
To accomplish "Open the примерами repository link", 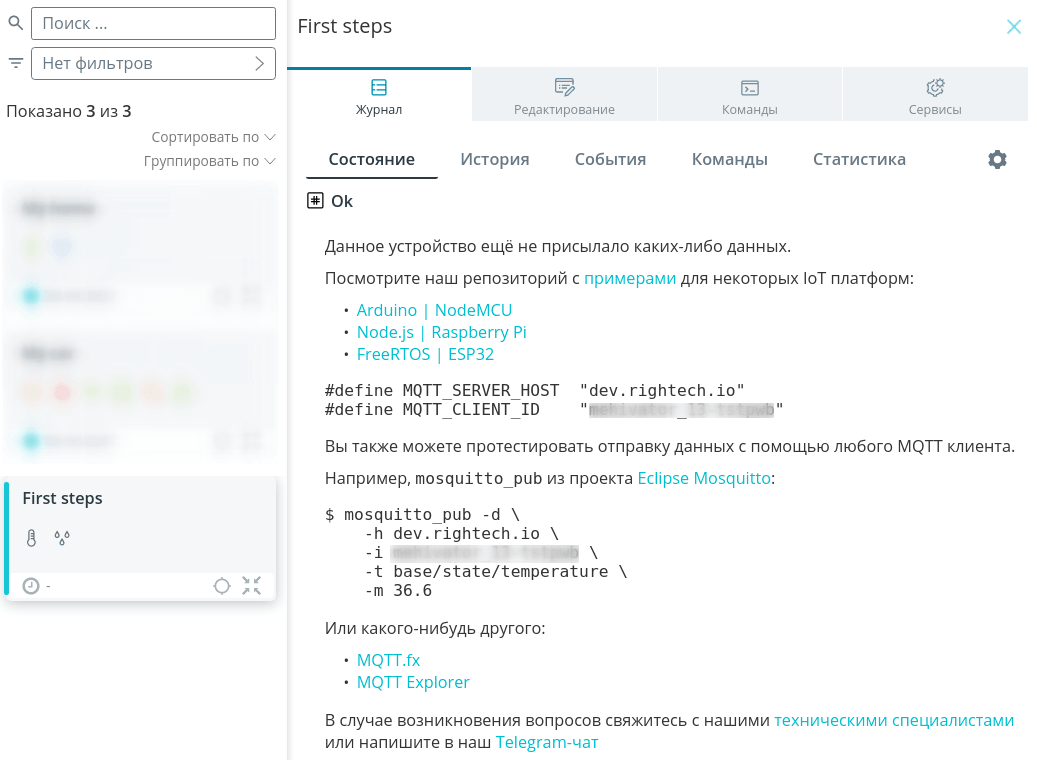I will [630, 278].
